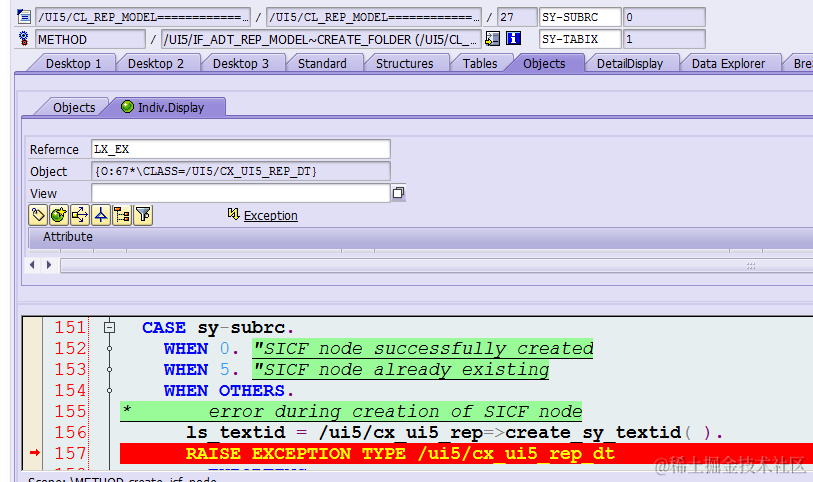Open the Tables tab
This screenshot has height=482, width=813.
tap(480, 64)
